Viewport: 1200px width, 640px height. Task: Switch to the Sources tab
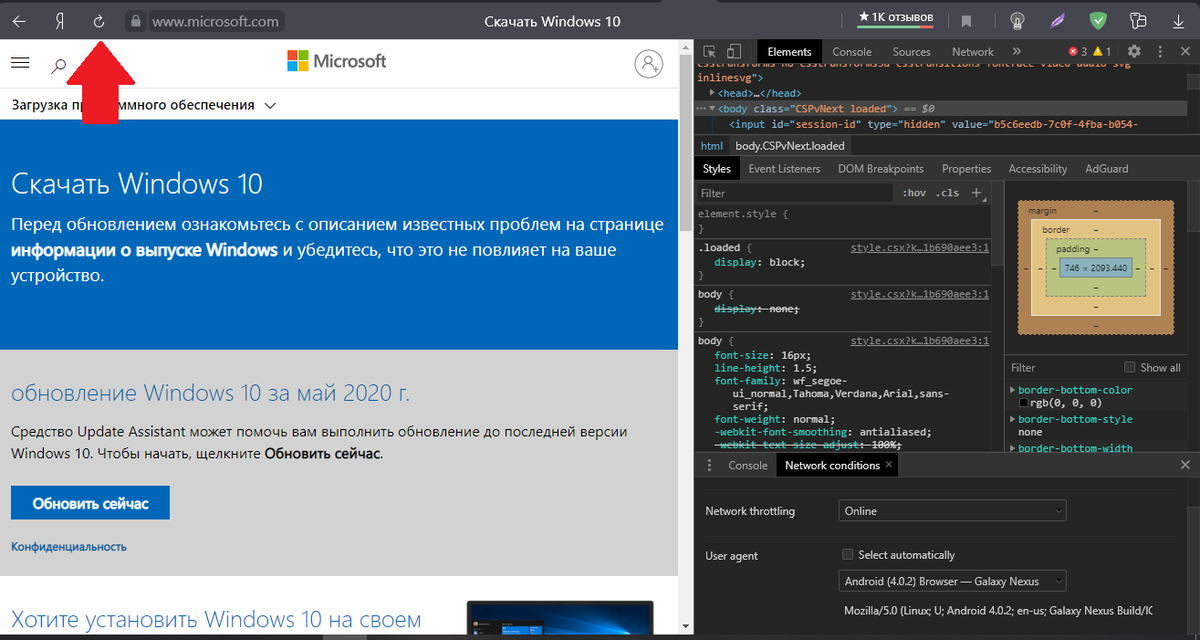point(911,51)
